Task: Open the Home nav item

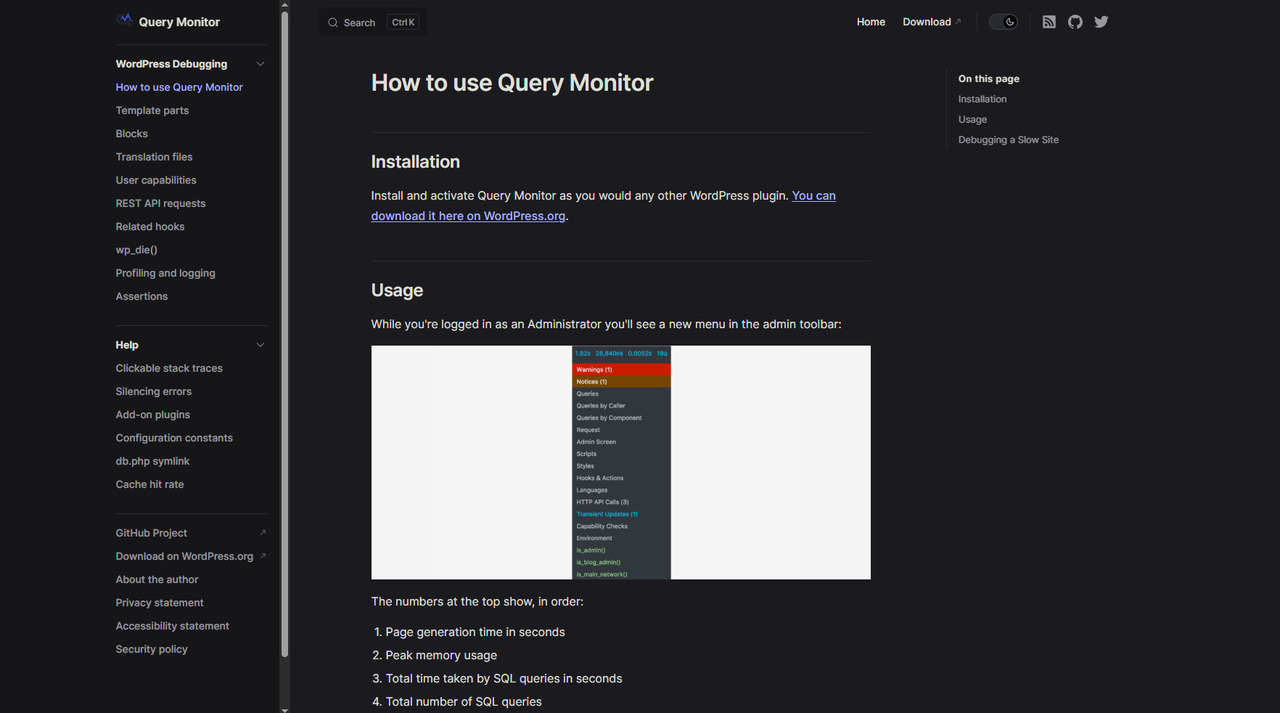Action: tap(871, 22)
